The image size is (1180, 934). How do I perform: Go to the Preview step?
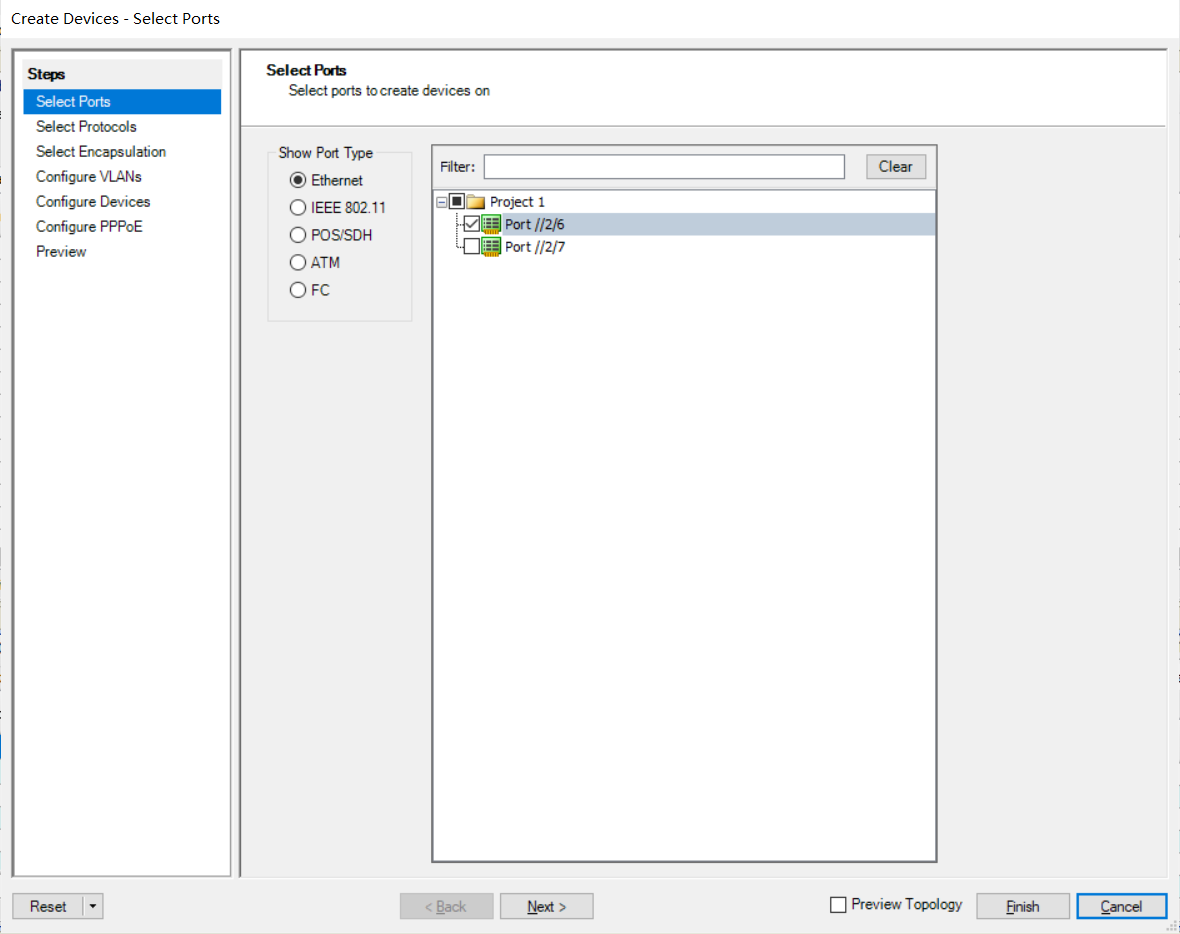[x=61, y=251]
